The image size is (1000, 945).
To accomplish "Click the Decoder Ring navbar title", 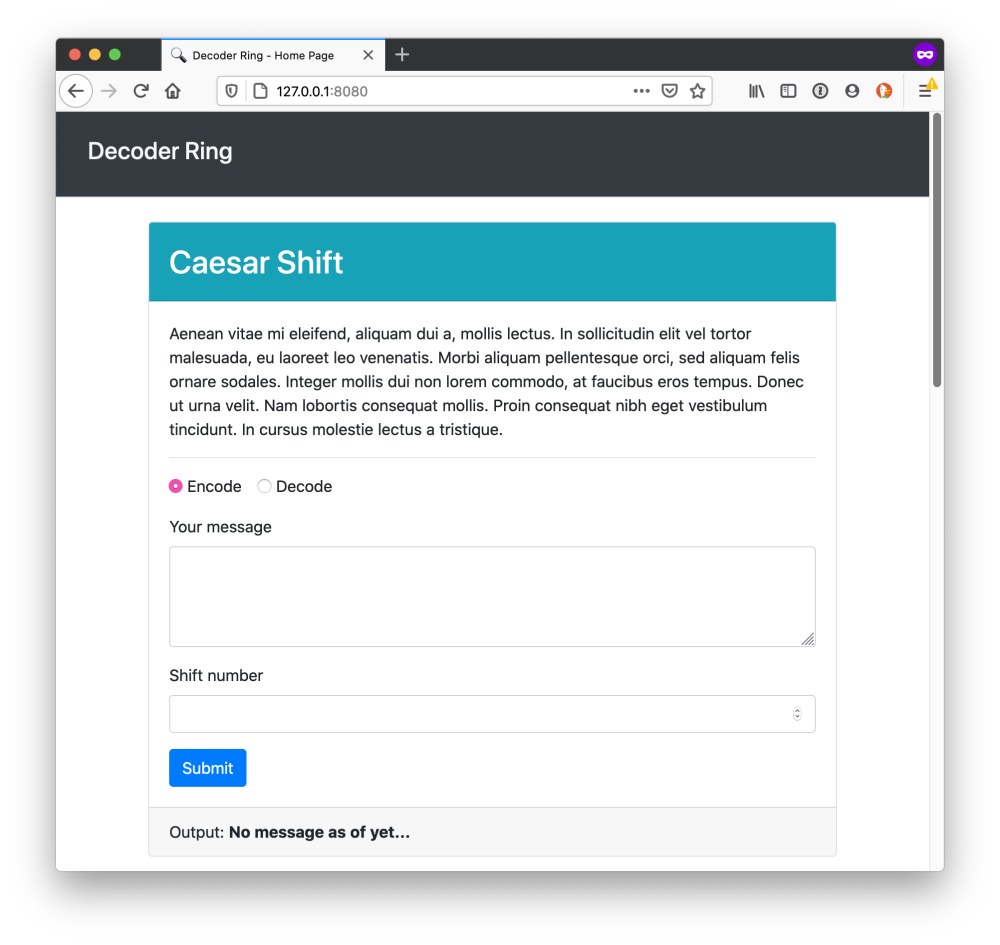I will tap(160, 151).
